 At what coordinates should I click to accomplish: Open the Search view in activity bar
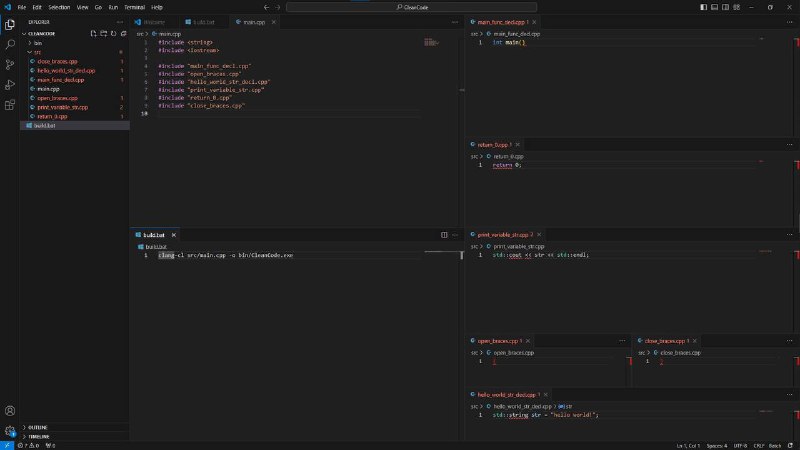click(x=10, y=44)
